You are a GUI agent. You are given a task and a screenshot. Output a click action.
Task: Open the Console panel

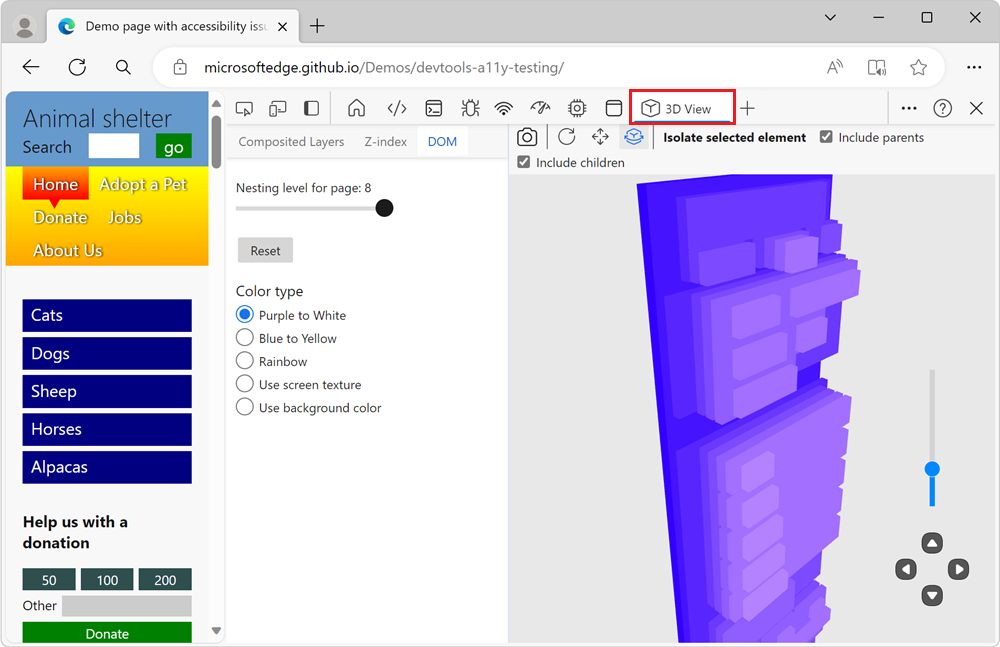[x=434, y=108]
